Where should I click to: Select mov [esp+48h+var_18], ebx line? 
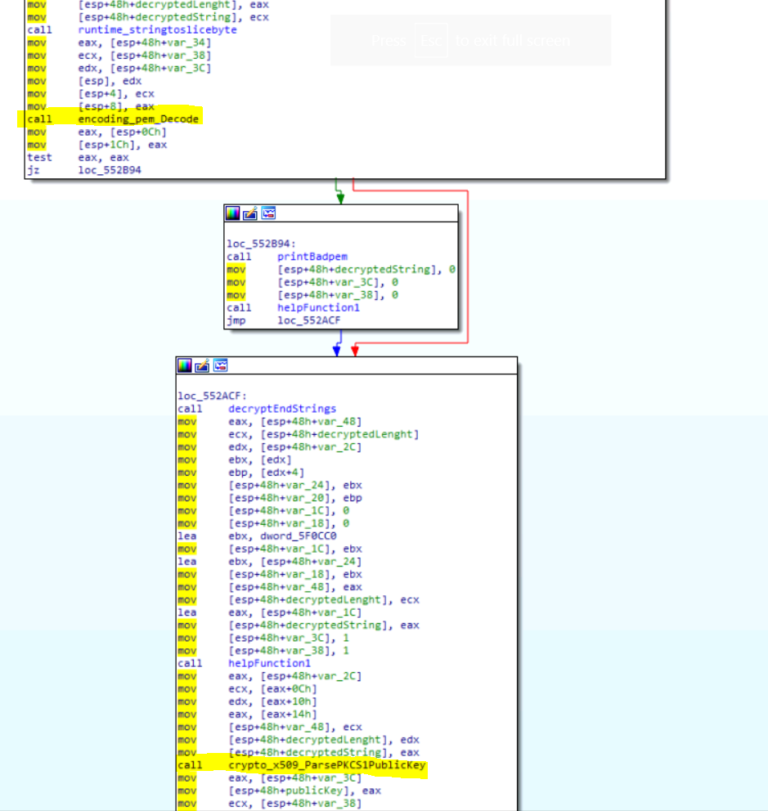point(270,574)
